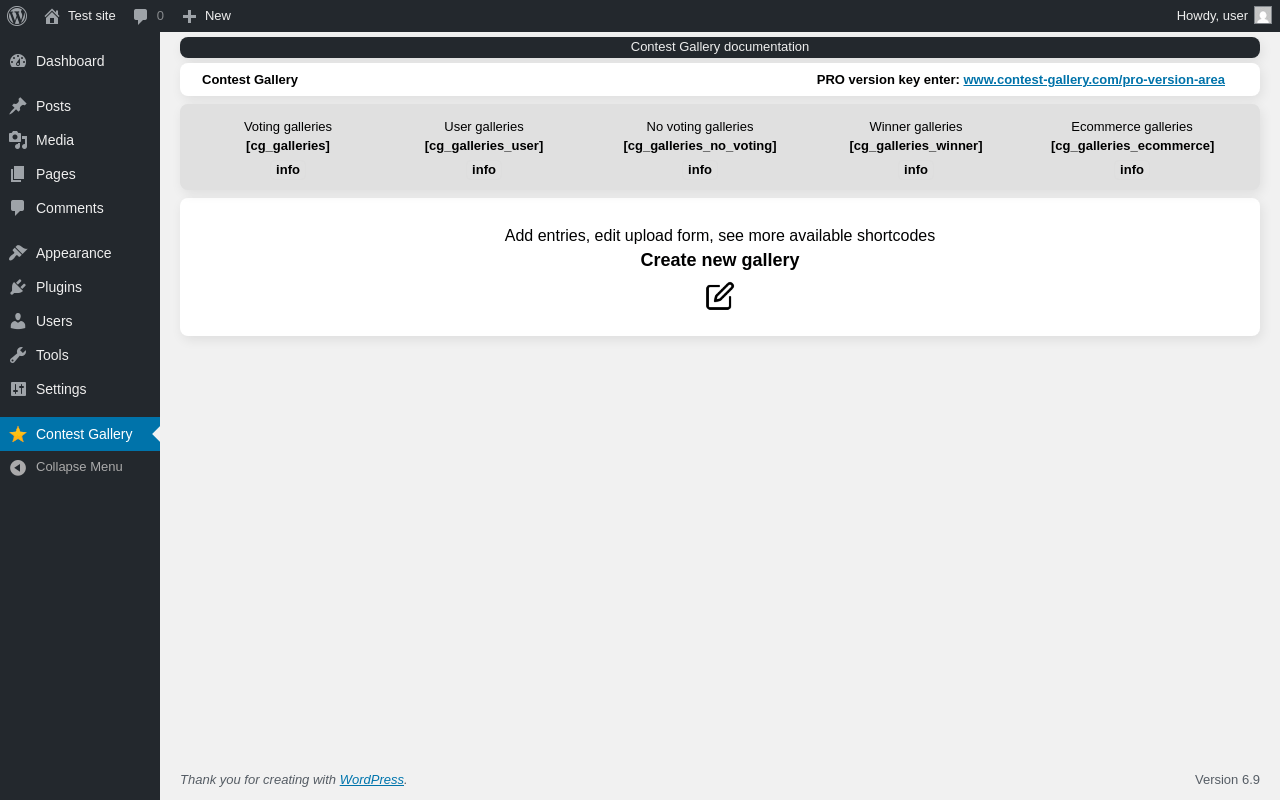Click the Posts pushpin icon
This screenshot has width=1280, height=800.
coord(18,106)
